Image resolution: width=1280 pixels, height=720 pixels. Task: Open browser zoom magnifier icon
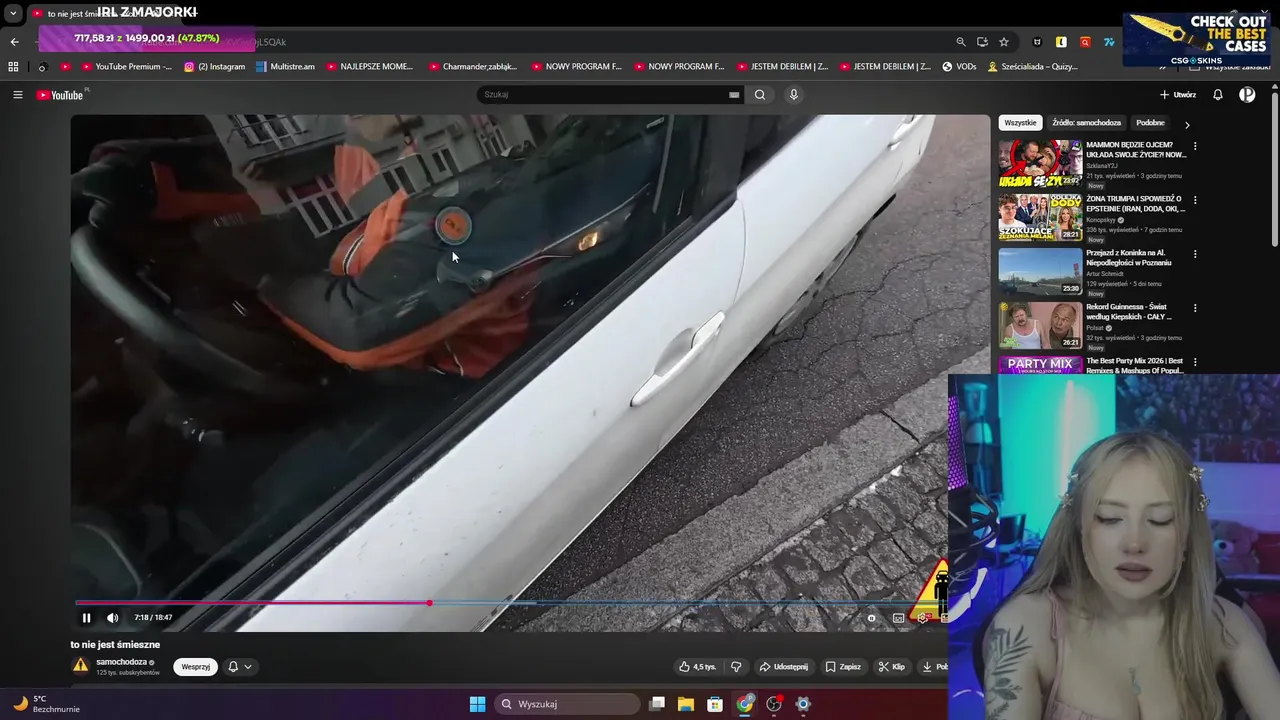[961, 42]
